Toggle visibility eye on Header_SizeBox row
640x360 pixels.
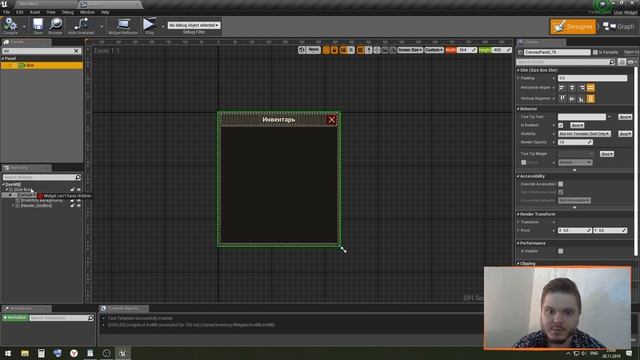point(79,206)
